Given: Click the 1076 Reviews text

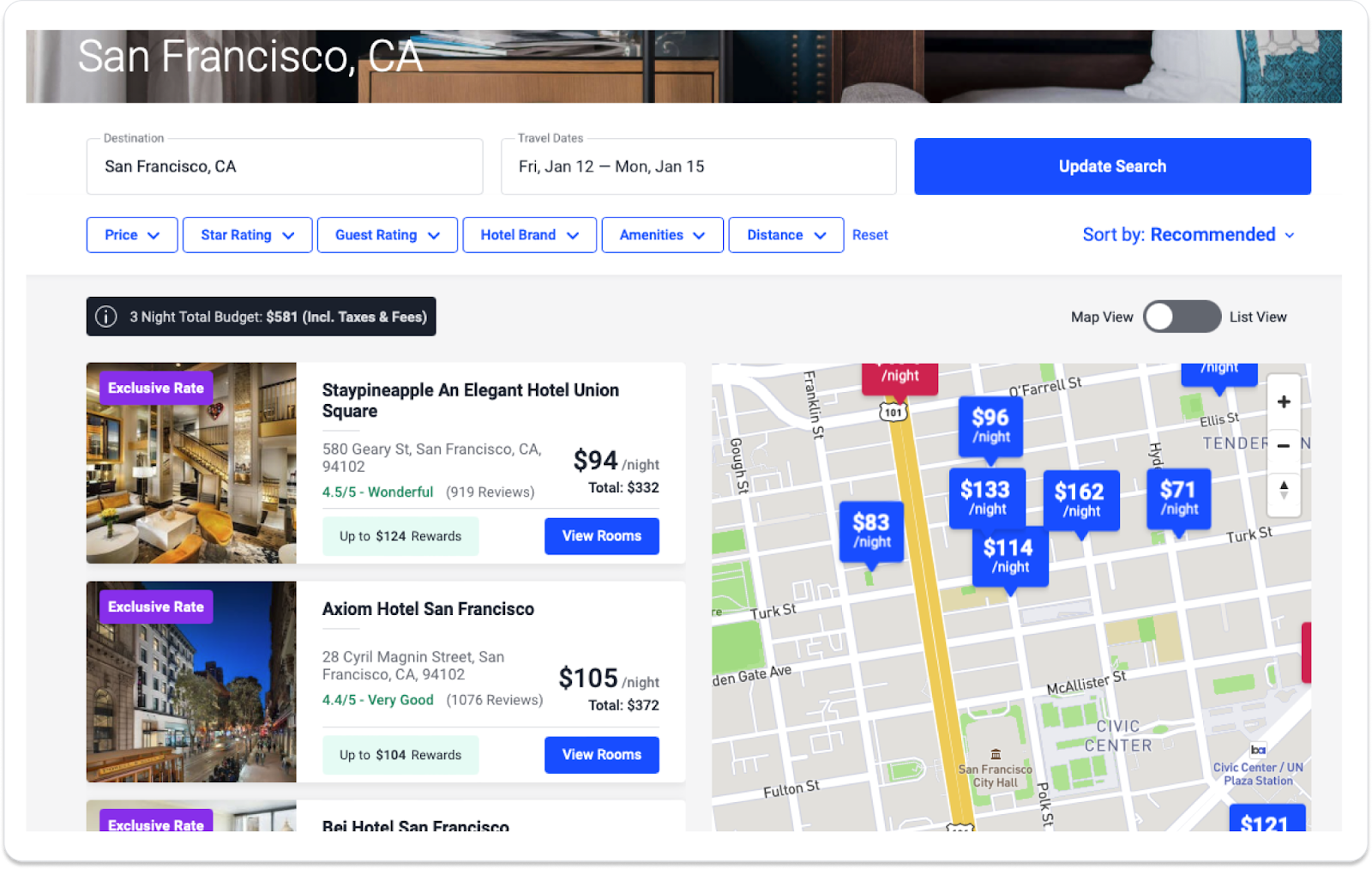Looking at the screenshot, I should coord(495,700).
